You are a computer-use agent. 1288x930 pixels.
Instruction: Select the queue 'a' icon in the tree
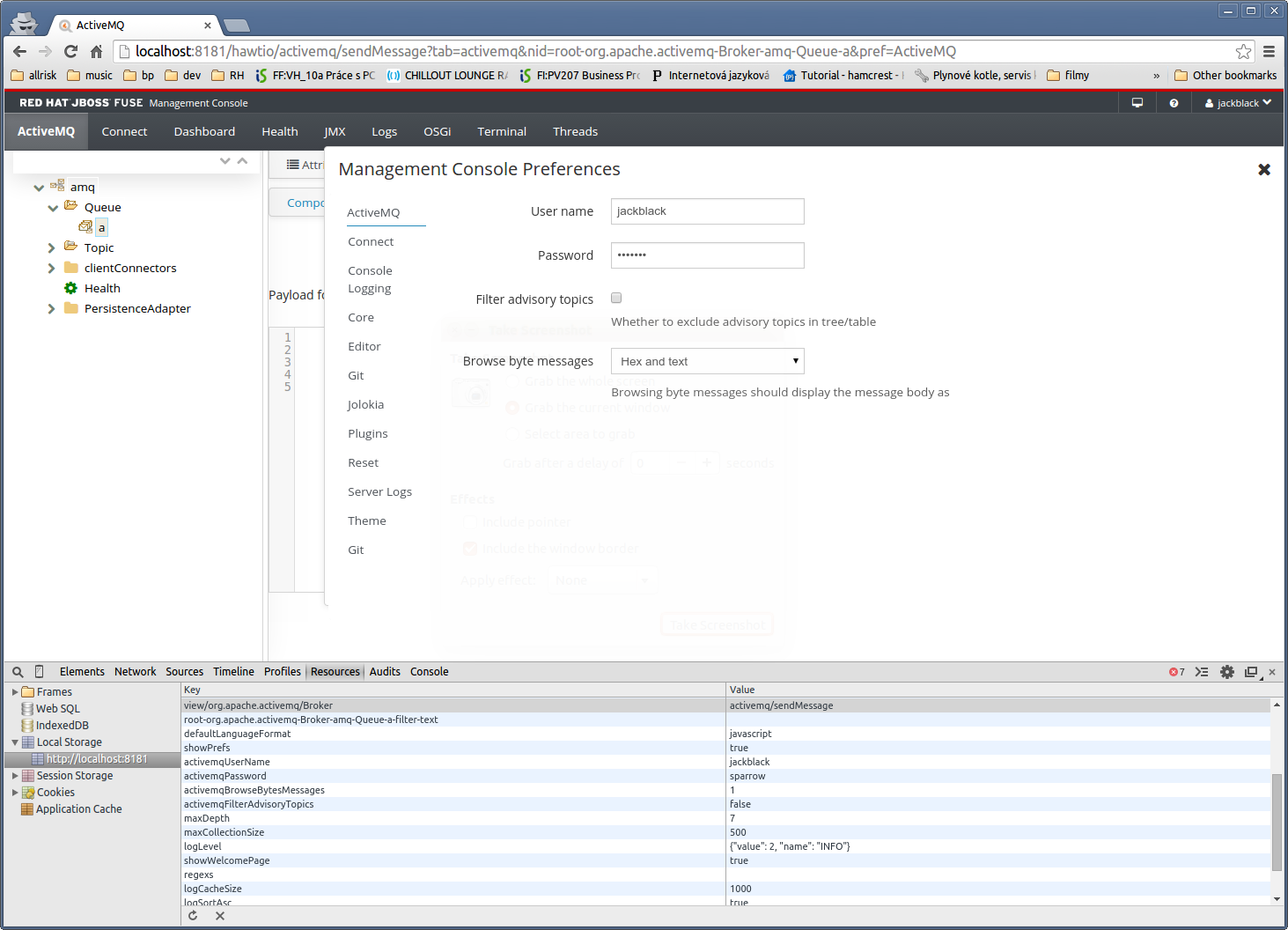[85, 227]
